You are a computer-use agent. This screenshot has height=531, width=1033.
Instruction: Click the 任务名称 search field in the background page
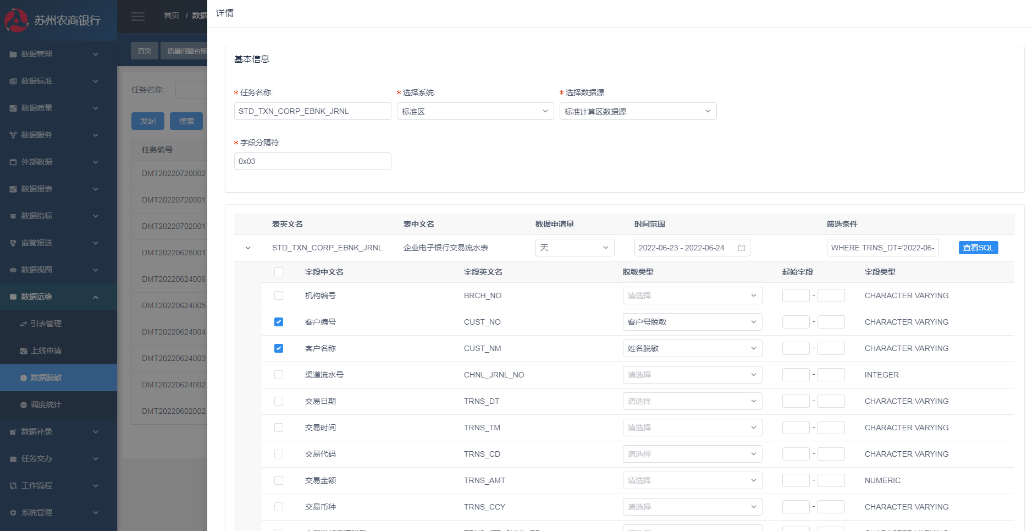(x=191, y=90)
